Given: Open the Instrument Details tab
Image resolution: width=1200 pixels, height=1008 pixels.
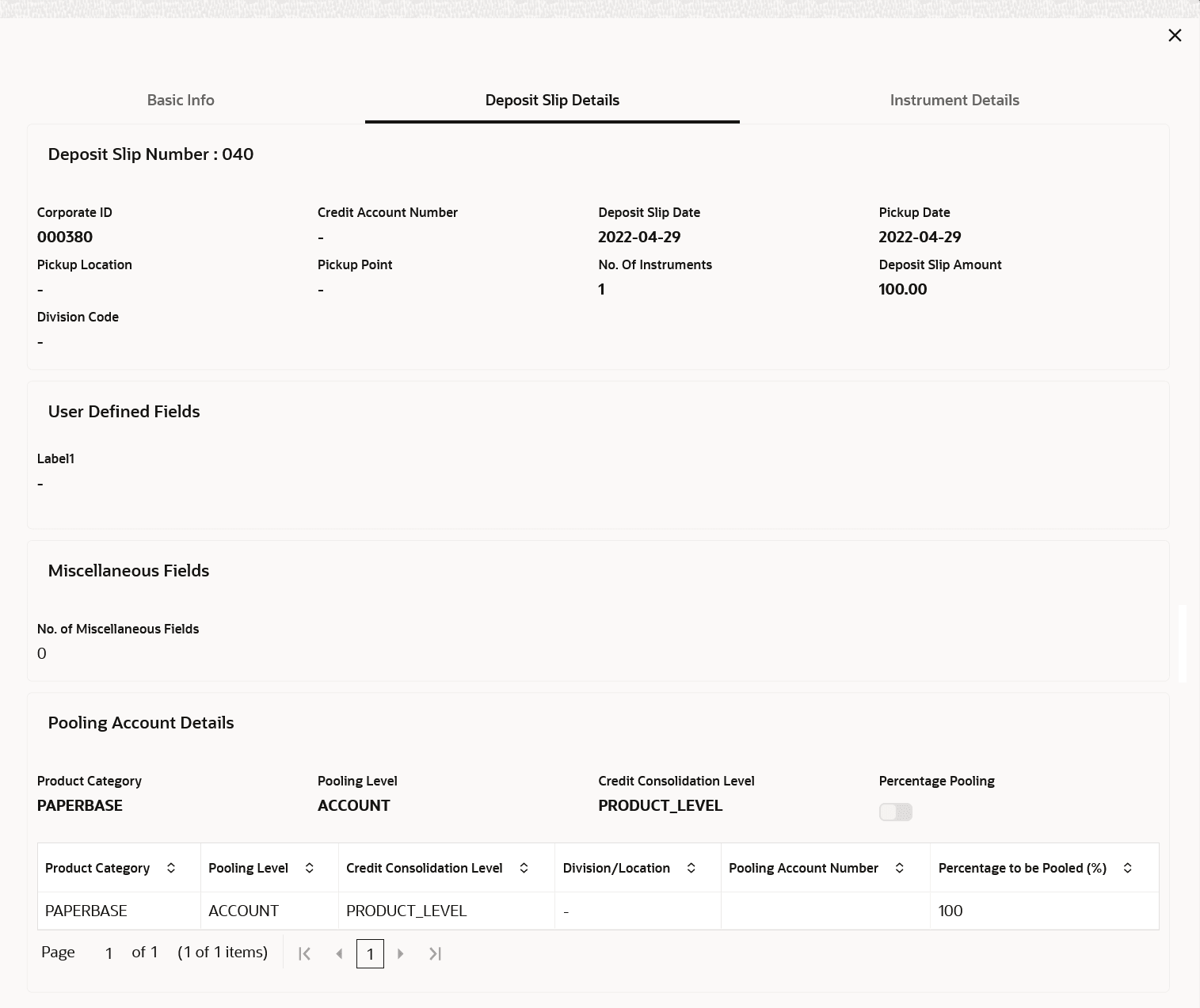Looking at the screenshot, I should (954, 101).
